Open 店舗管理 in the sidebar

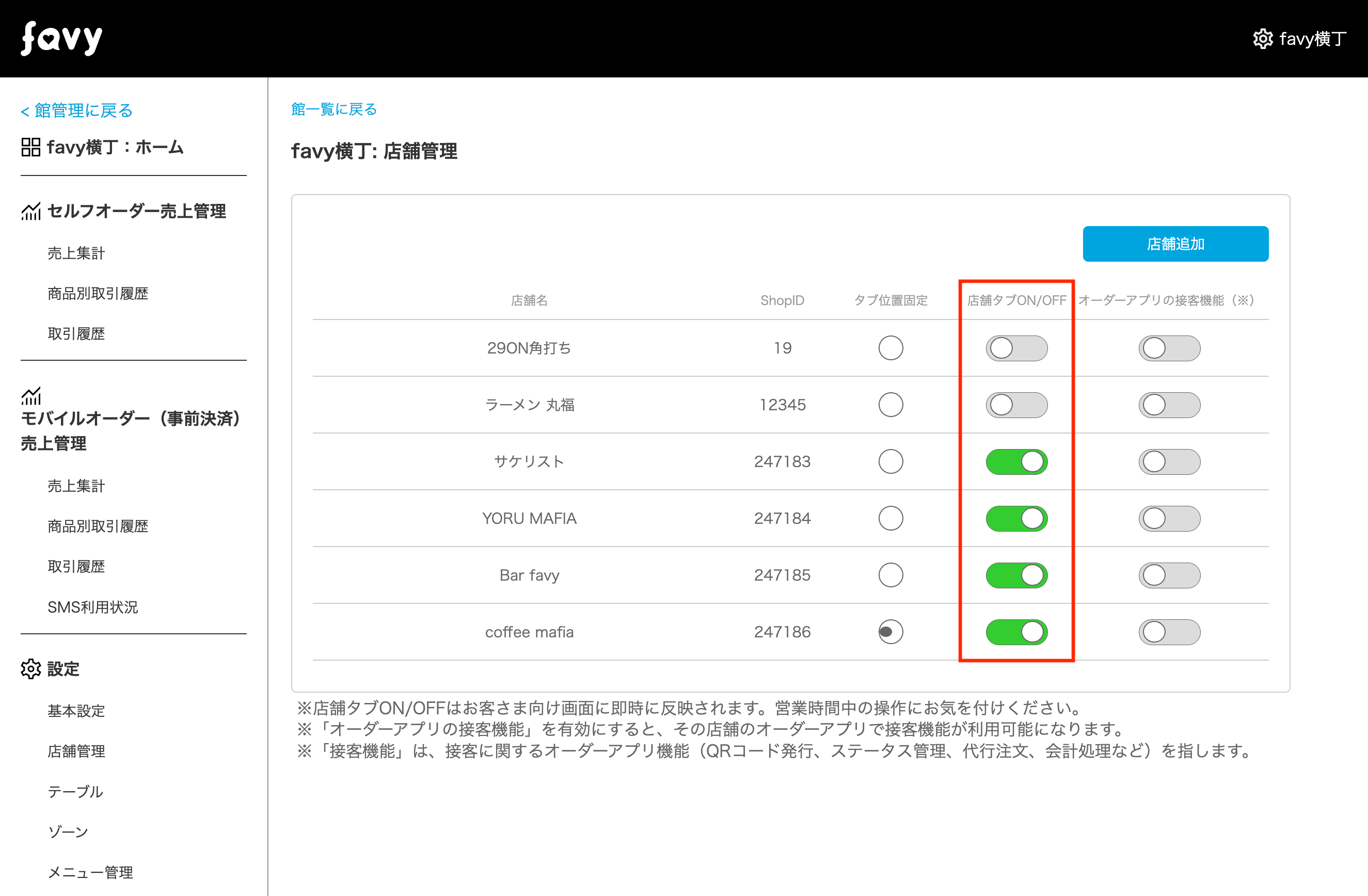click(76, 751)
